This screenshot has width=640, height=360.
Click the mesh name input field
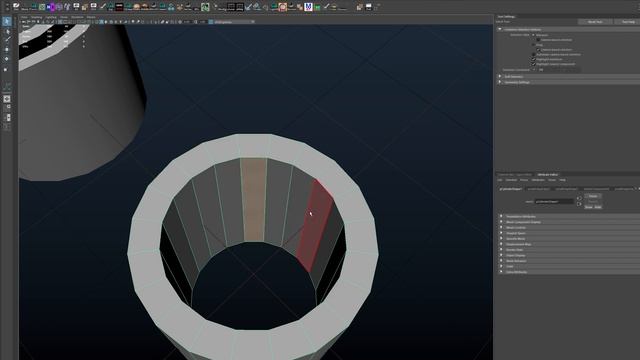point(554,202)
